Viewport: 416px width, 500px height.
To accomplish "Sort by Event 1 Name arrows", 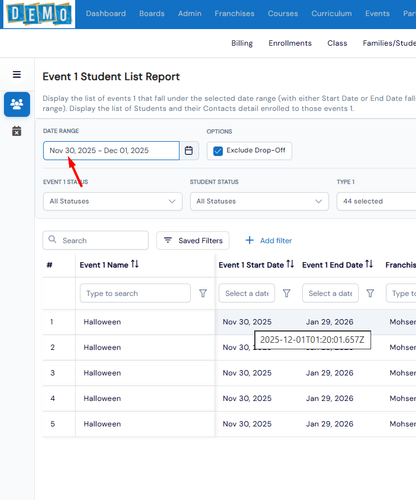I will [x=135, y=264].
